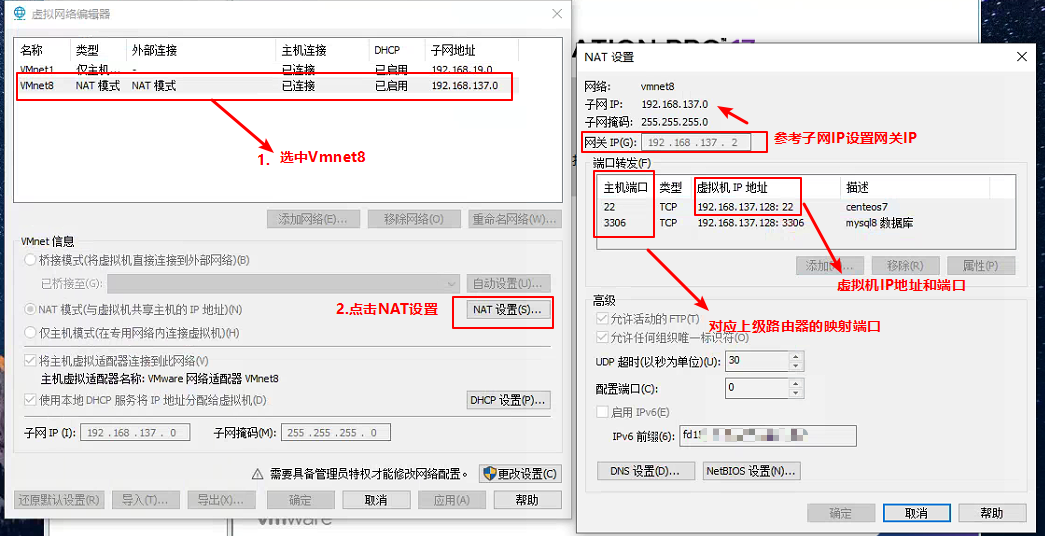Click the warning triangle icon beside 需要具备管理员特权

(258, 475)
